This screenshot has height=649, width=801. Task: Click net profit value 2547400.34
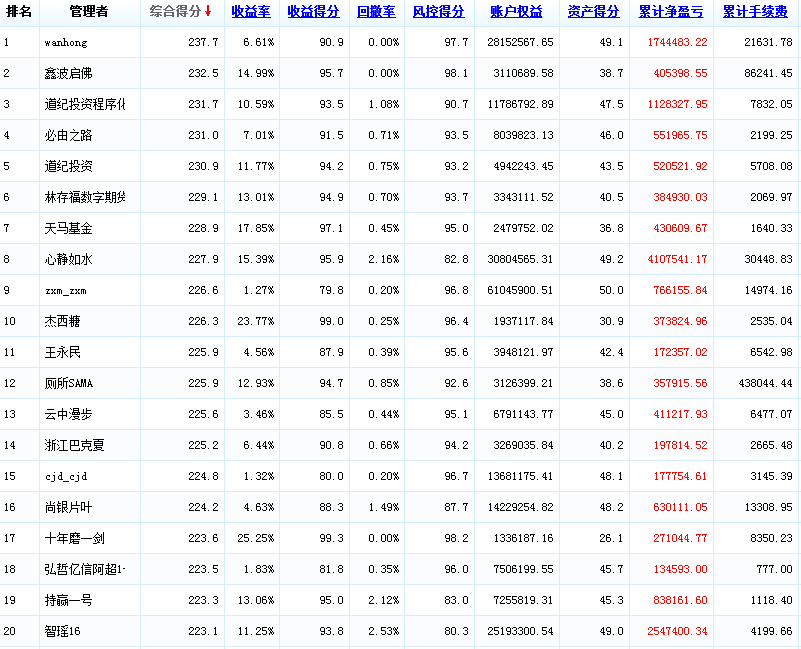pos(677,631)
